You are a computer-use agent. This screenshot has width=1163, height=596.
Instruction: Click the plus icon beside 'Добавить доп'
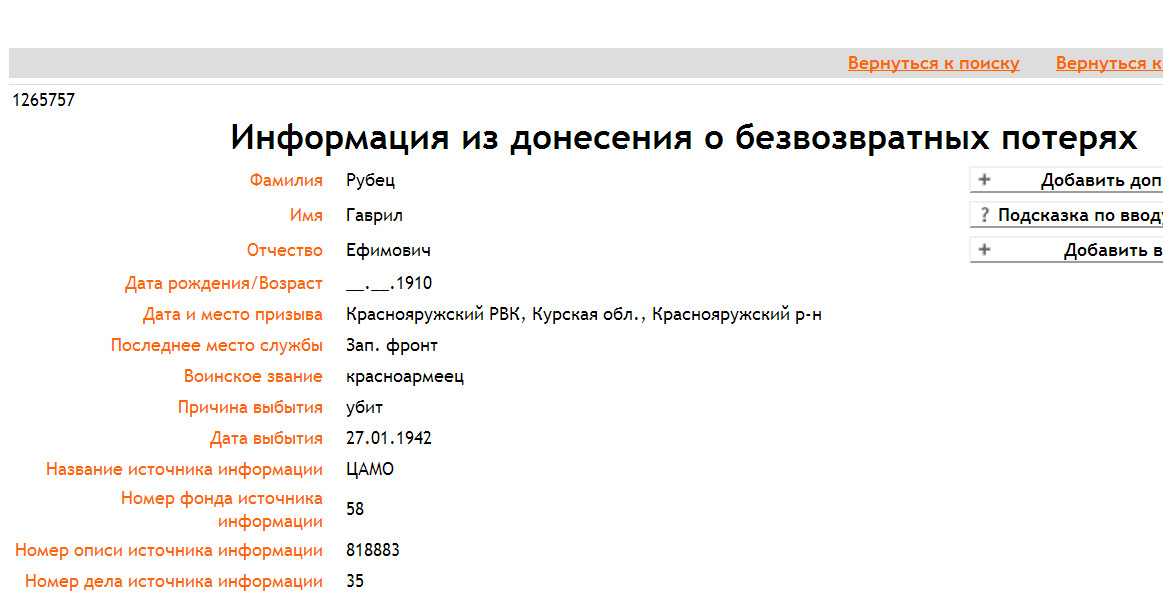[984, 180]
